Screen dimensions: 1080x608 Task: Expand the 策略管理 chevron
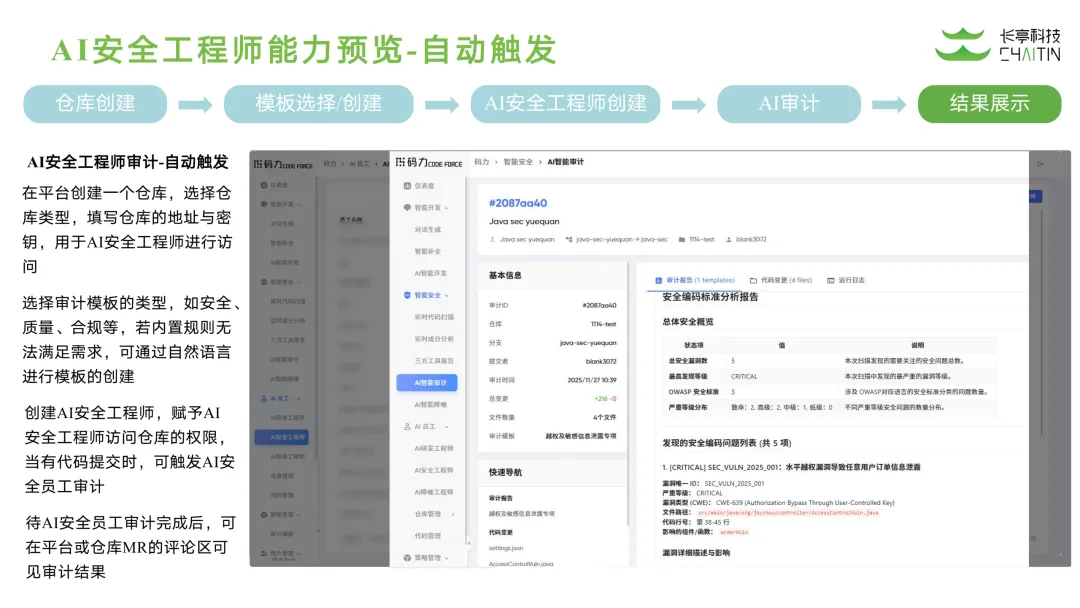(446, 558)
